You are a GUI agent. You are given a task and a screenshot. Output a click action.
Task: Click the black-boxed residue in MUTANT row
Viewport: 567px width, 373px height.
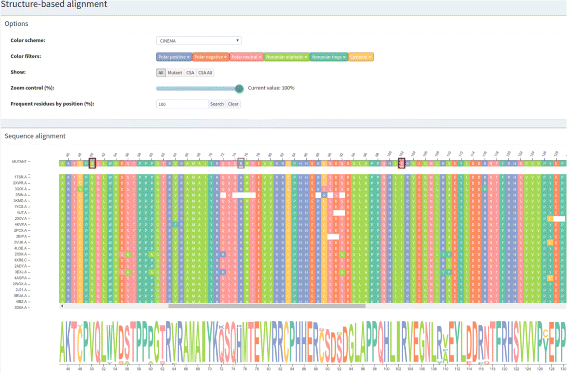92,163
